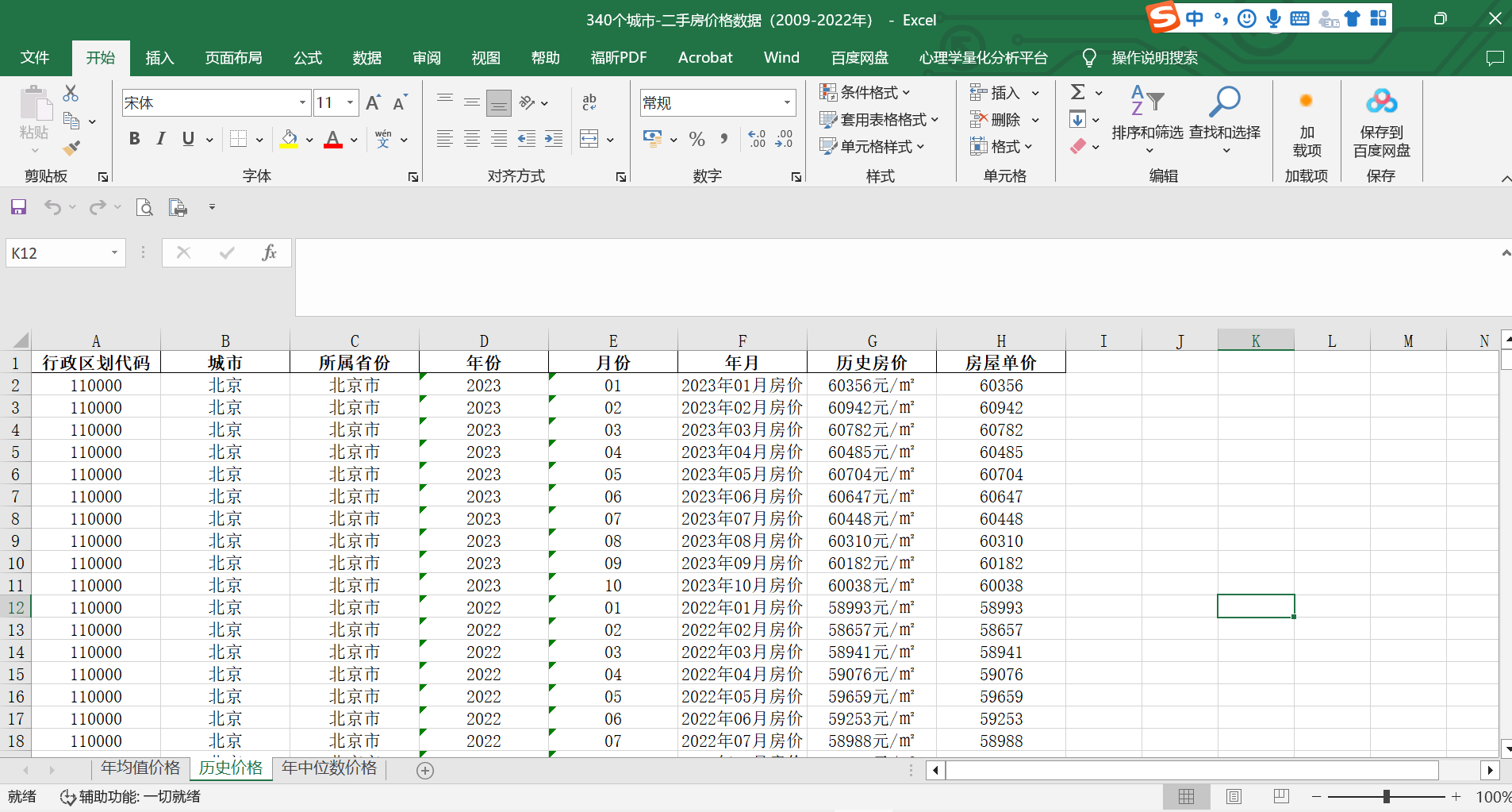Viewport: 1512px width, 812px height.
Task: Open the Name Box dropdown arrow
Action: coord(114,252)
